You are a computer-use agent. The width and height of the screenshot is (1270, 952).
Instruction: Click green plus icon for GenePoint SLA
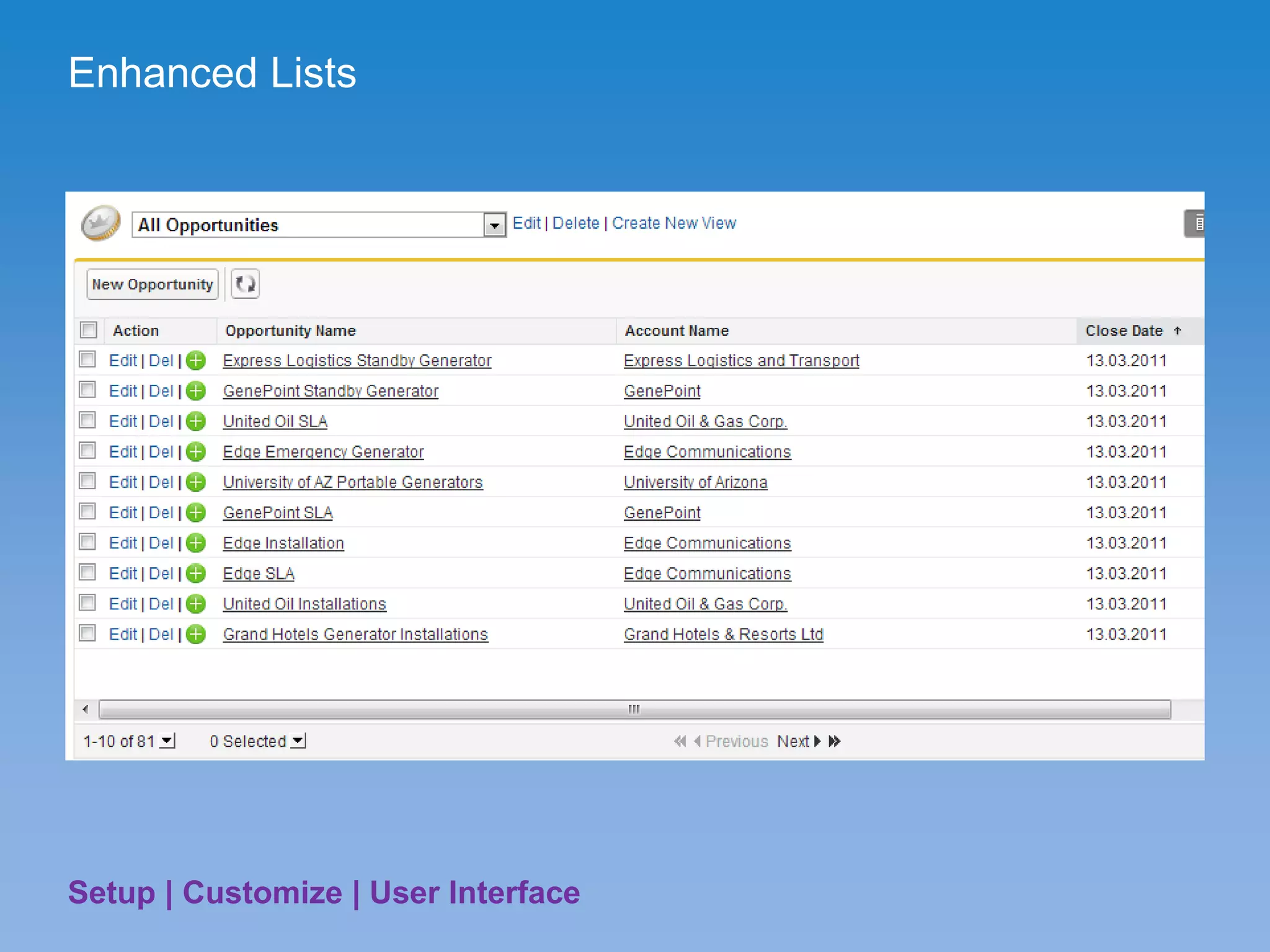click(196, 512)
